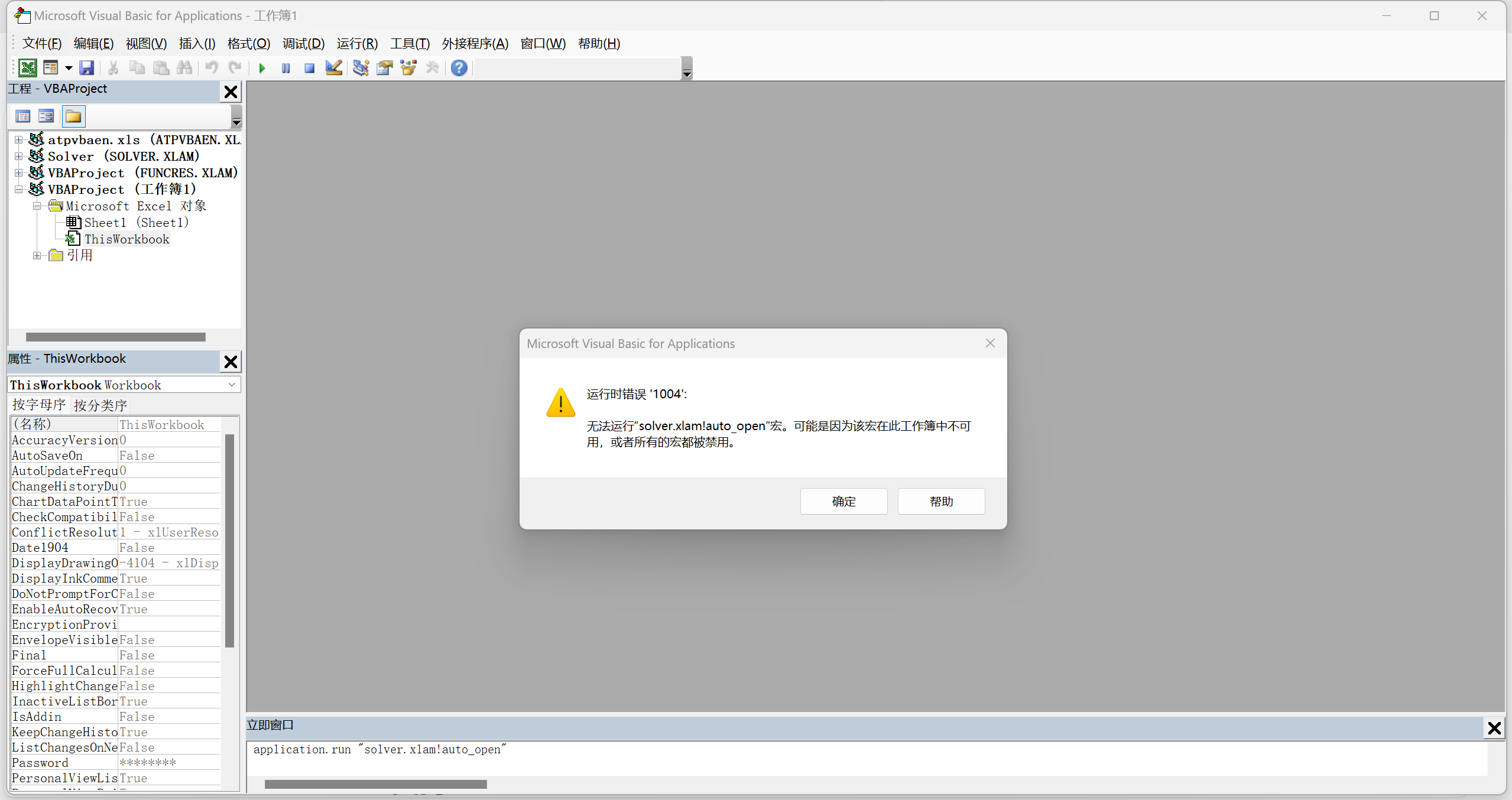Open the ThisWorkbook Workbook object dropdown

(232, 385)
